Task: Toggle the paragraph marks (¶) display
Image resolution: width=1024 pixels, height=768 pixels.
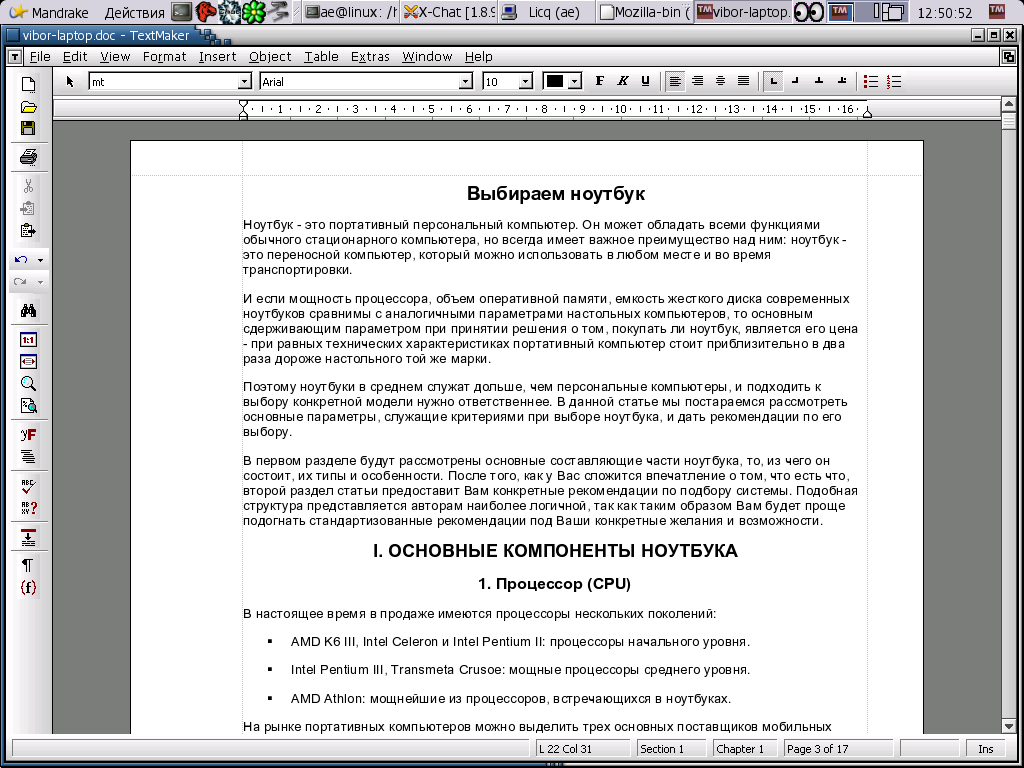Action: click(28, 565)
